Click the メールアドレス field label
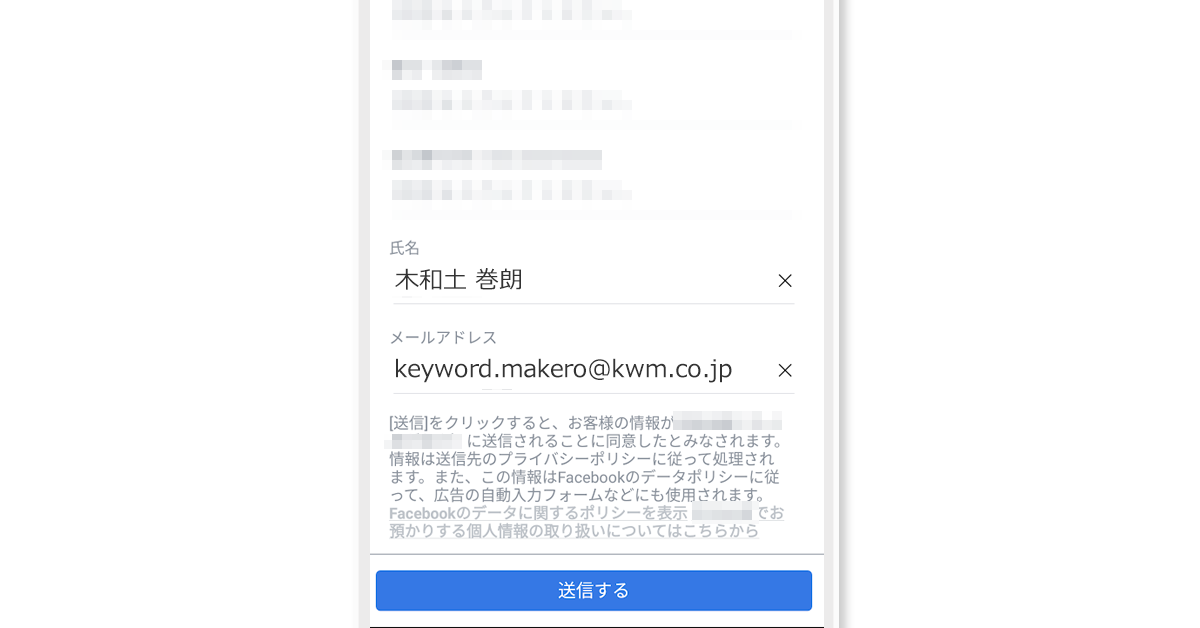Screen dimensions: 1200x628 [x=443, y=337]
